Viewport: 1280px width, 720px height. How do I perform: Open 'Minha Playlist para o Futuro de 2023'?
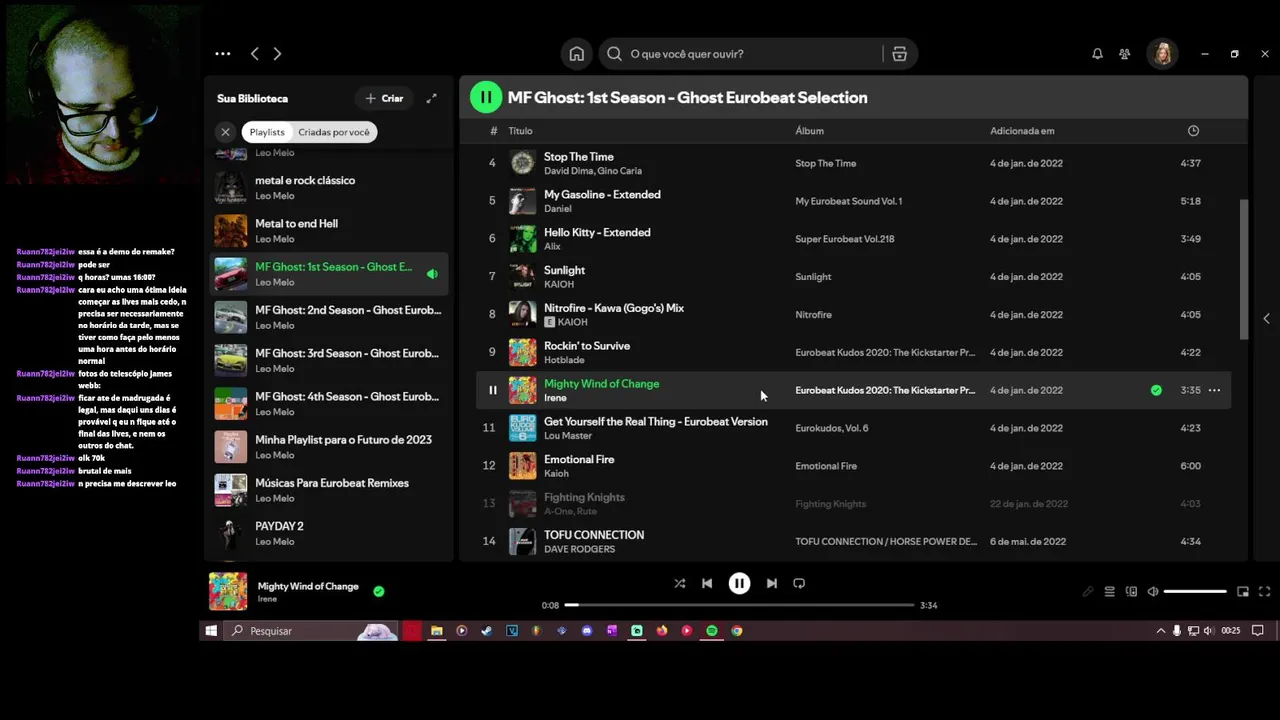(x=328, y=447)
